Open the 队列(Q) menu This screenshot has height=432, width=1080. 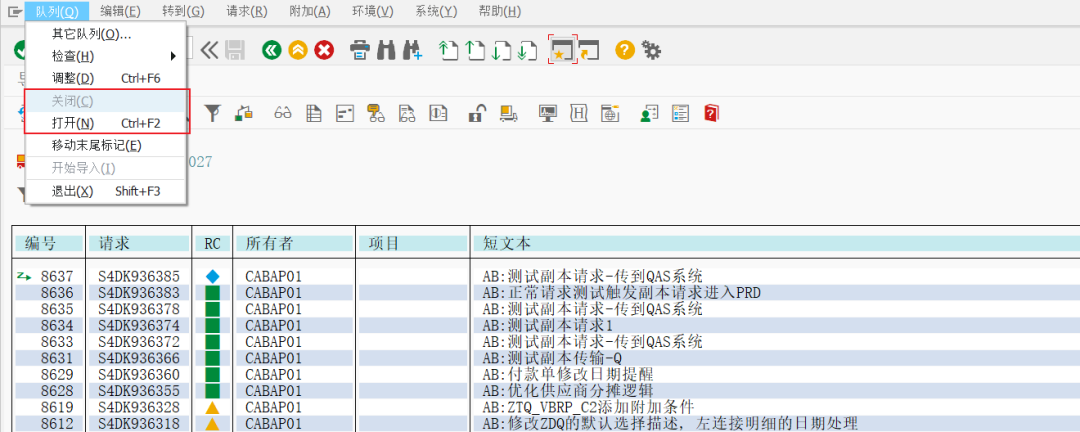(x=57, y=12)
